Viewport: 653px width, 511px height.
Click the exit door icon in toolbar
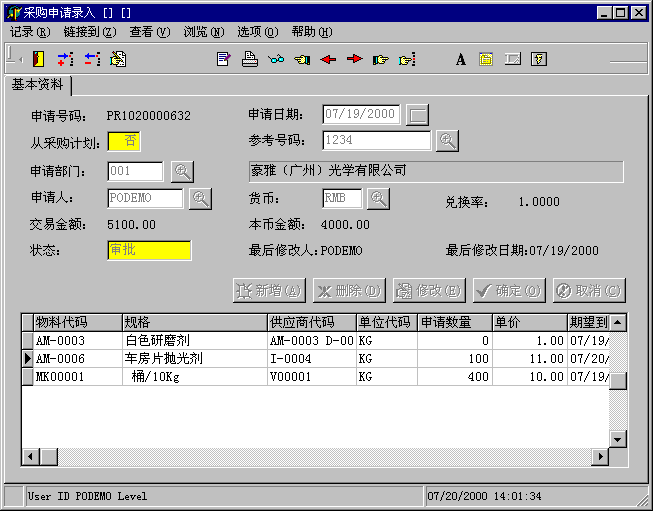[x=39, y=59]
